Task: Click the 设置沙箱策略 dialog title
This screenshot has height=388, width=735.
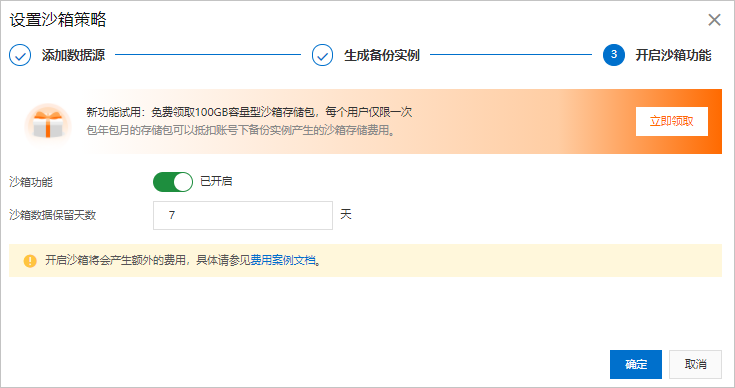Action: point(58,20)
